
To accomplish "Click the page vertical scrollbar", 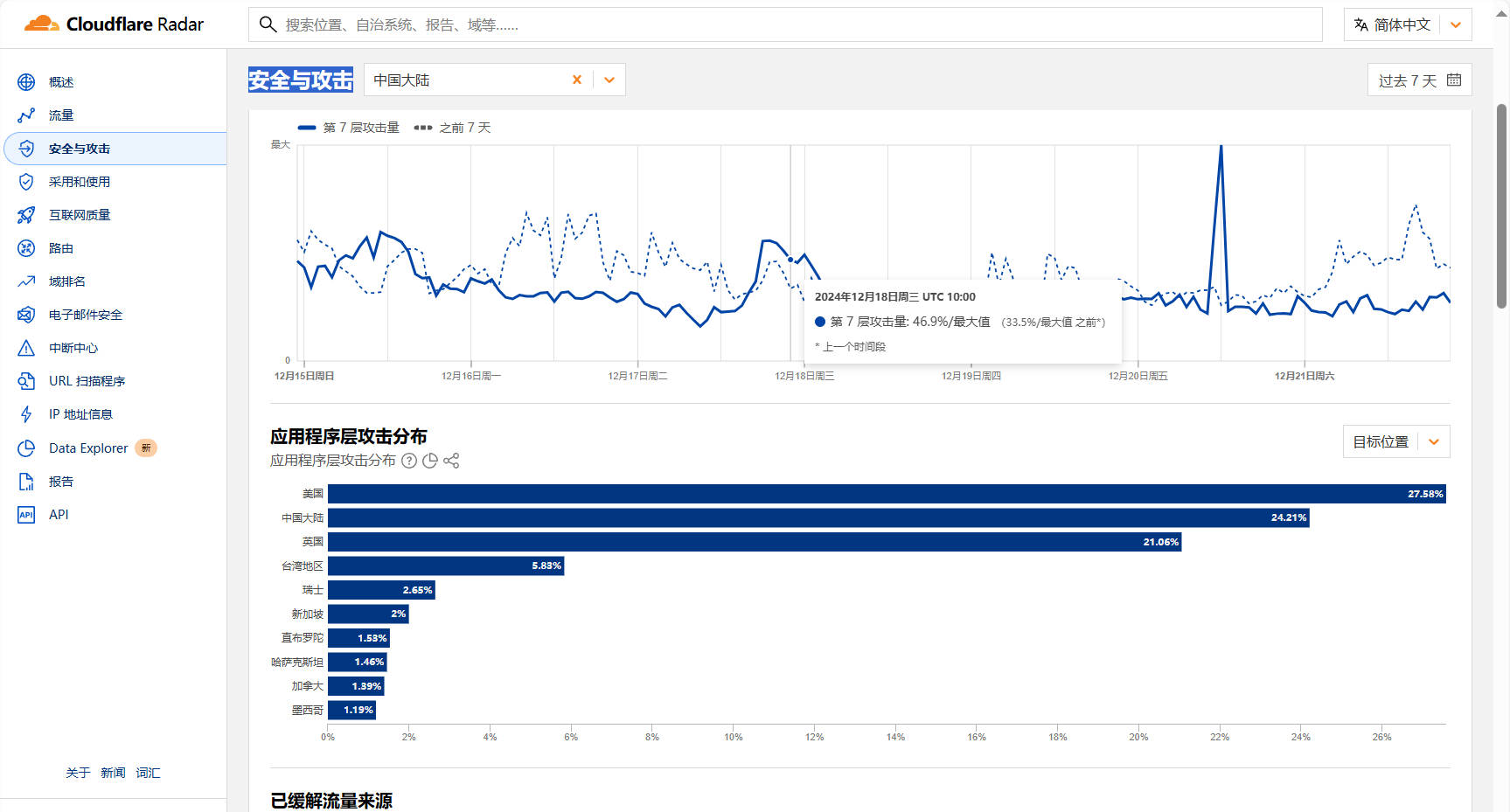I will 1501,206.
